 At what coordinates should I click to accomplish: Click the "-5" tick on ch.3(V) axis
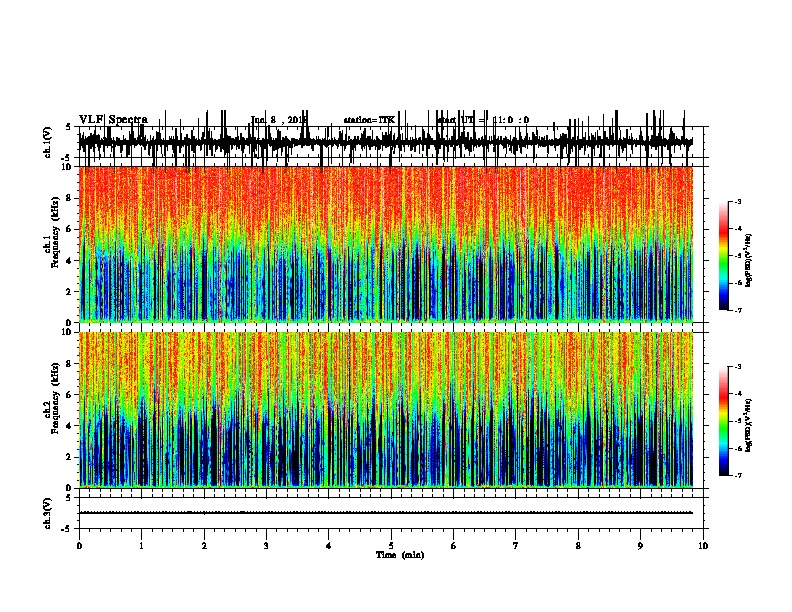tap(67, 529)
